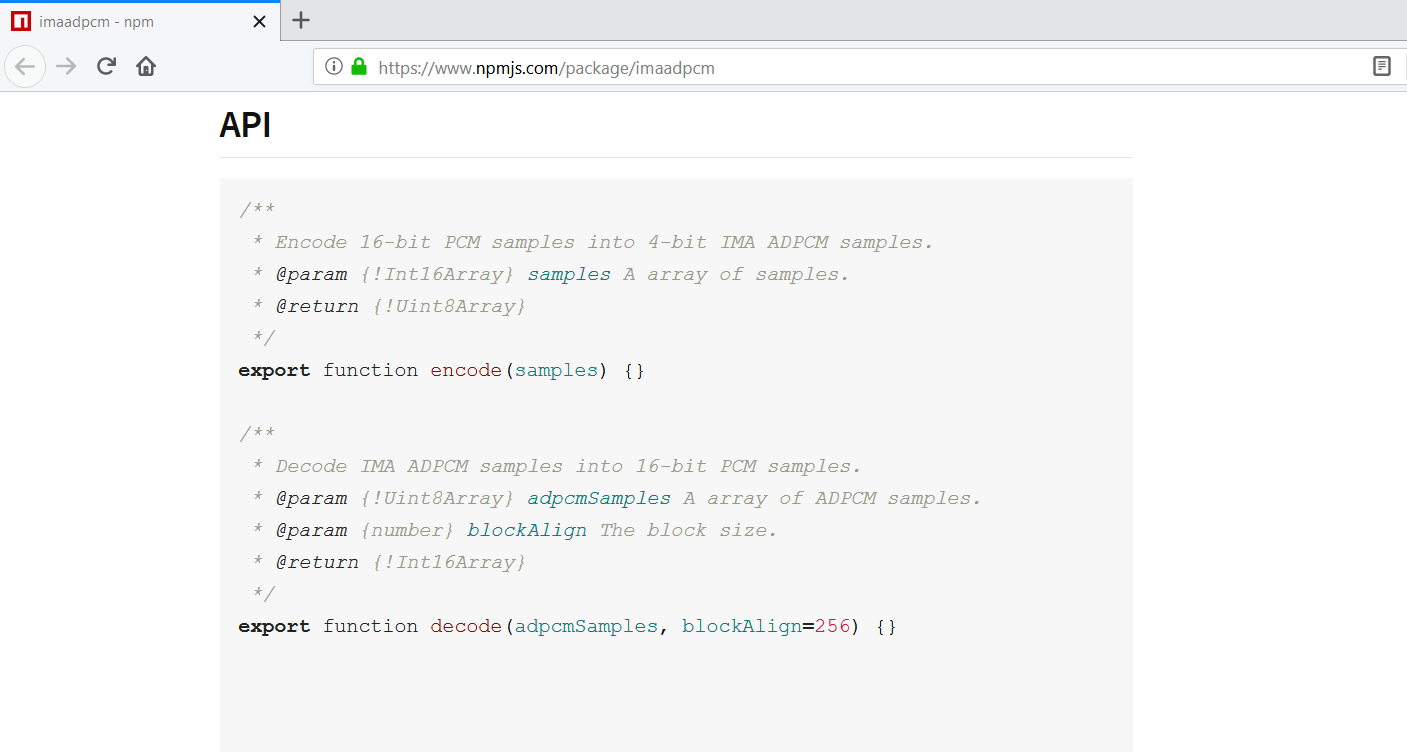Toggle reader view icon in address bar
This screenshot has height=752, width=1407.
pyautogui.click(x=1381, y=67)
